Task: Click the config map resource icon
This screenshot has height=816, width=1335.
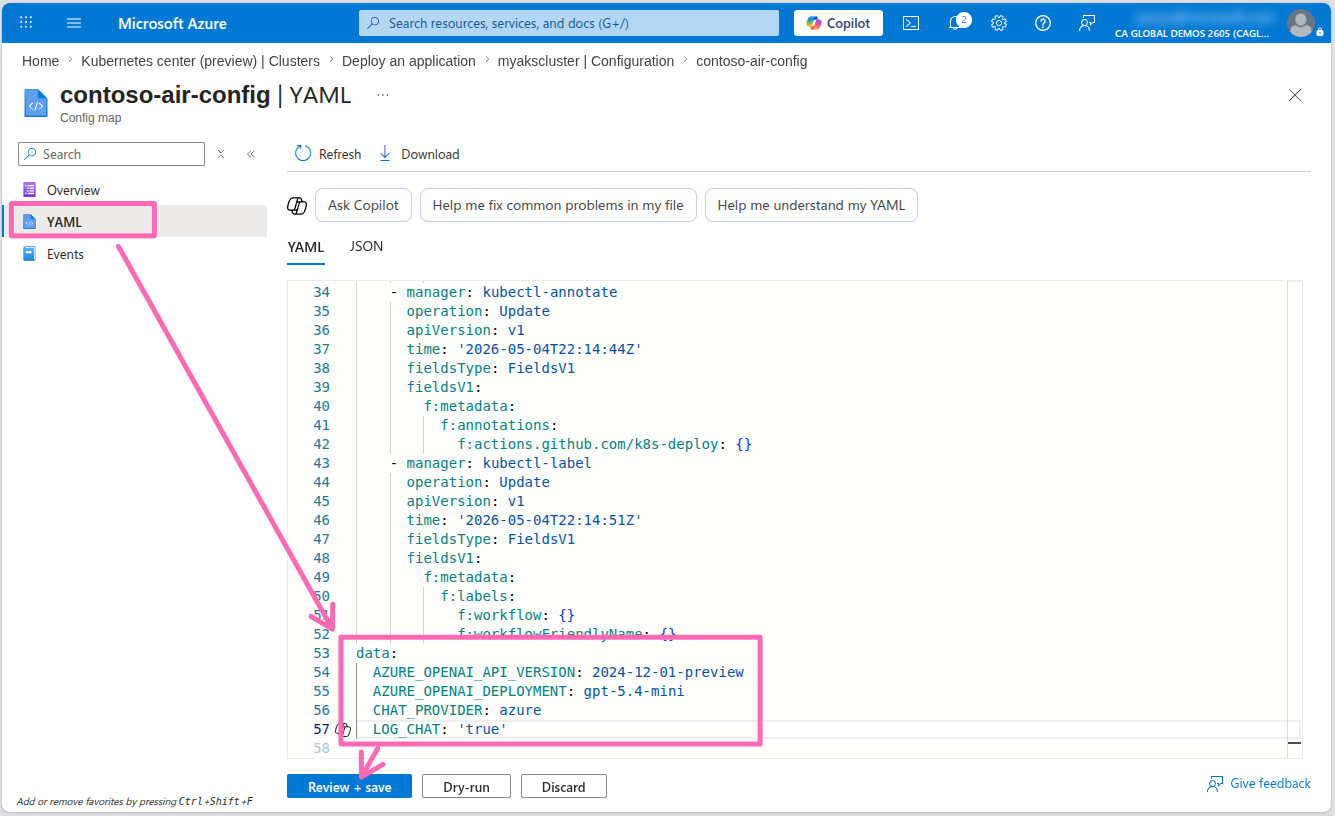Action: click(36, 103)
